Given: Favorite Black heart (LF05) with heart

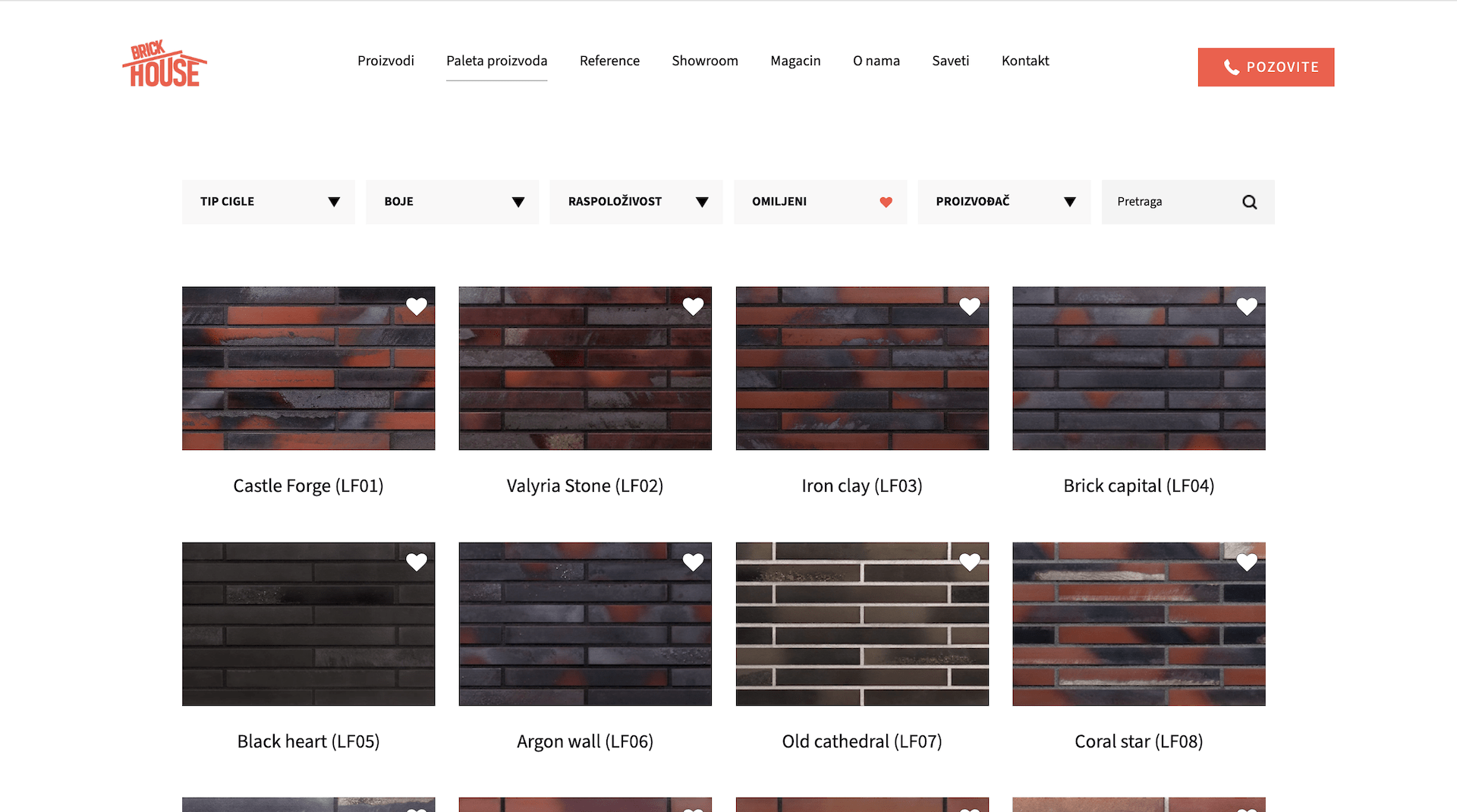Looking at the screenshot, I should [417, 562].
